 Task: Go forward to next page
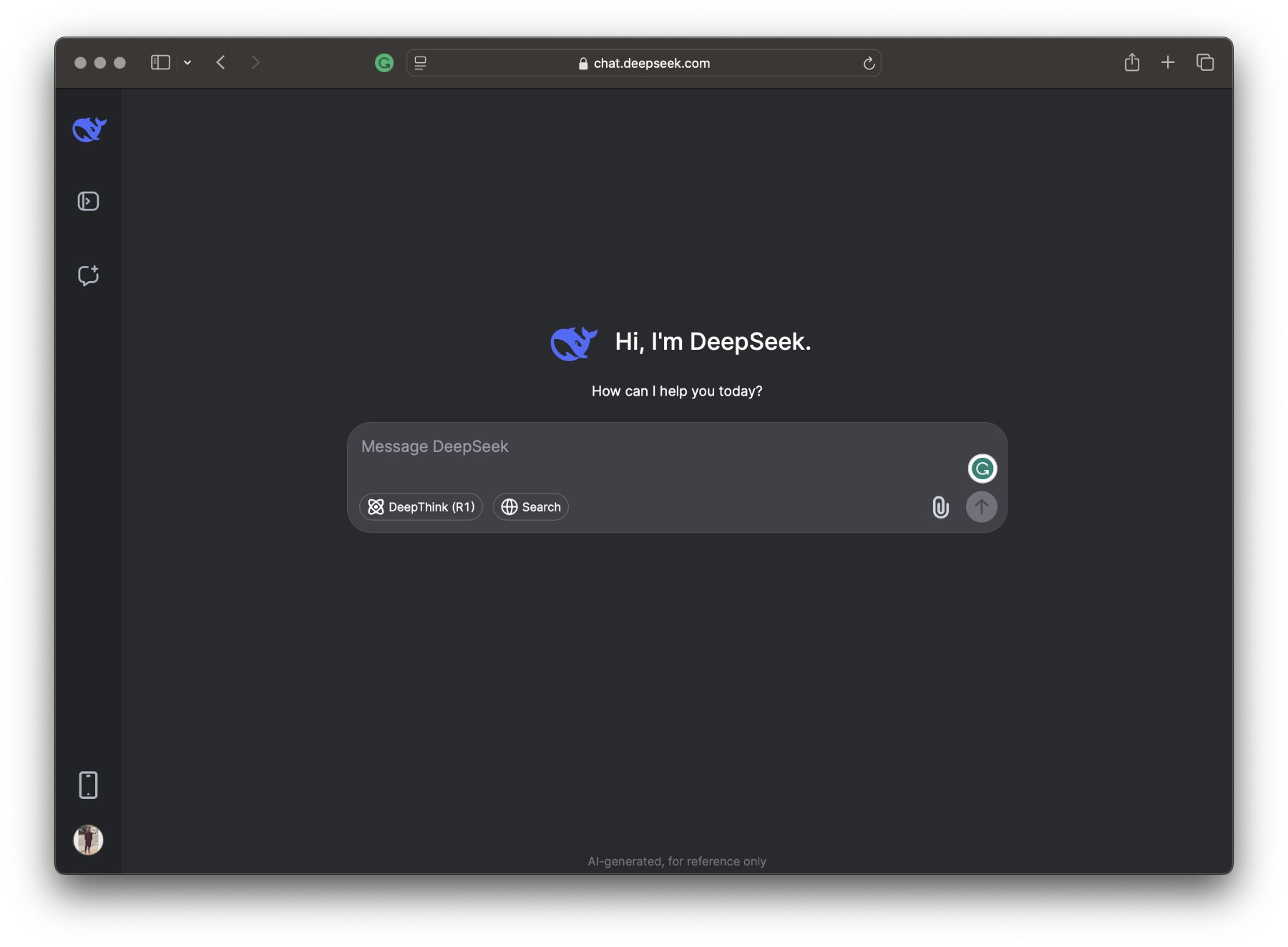255,63
